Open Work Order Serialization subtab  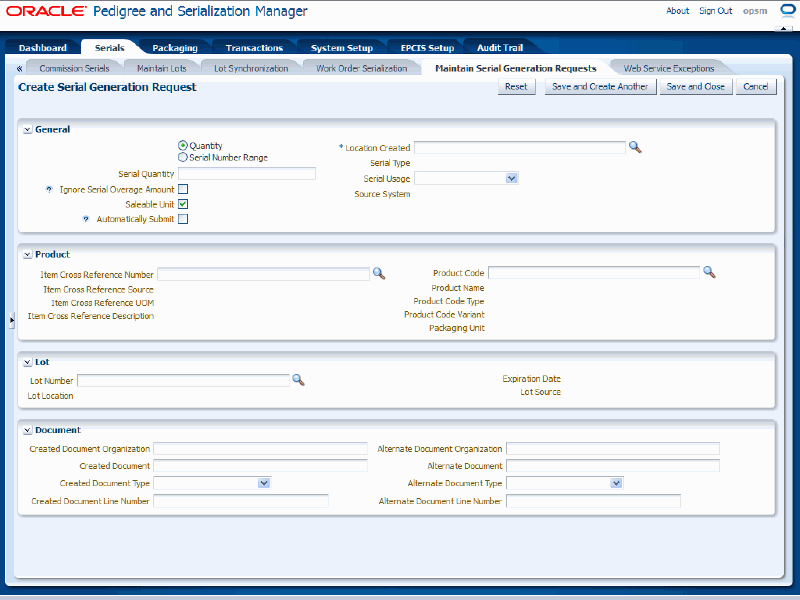[x=362, y=68]
